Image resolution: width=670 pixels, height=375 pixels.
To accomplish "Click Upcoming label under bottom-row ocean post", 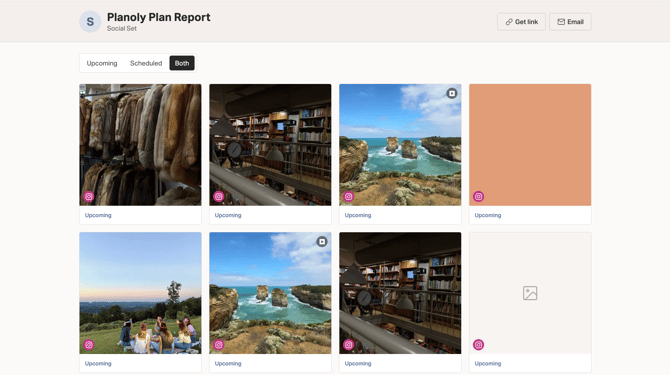I will (x=228, y=363).
